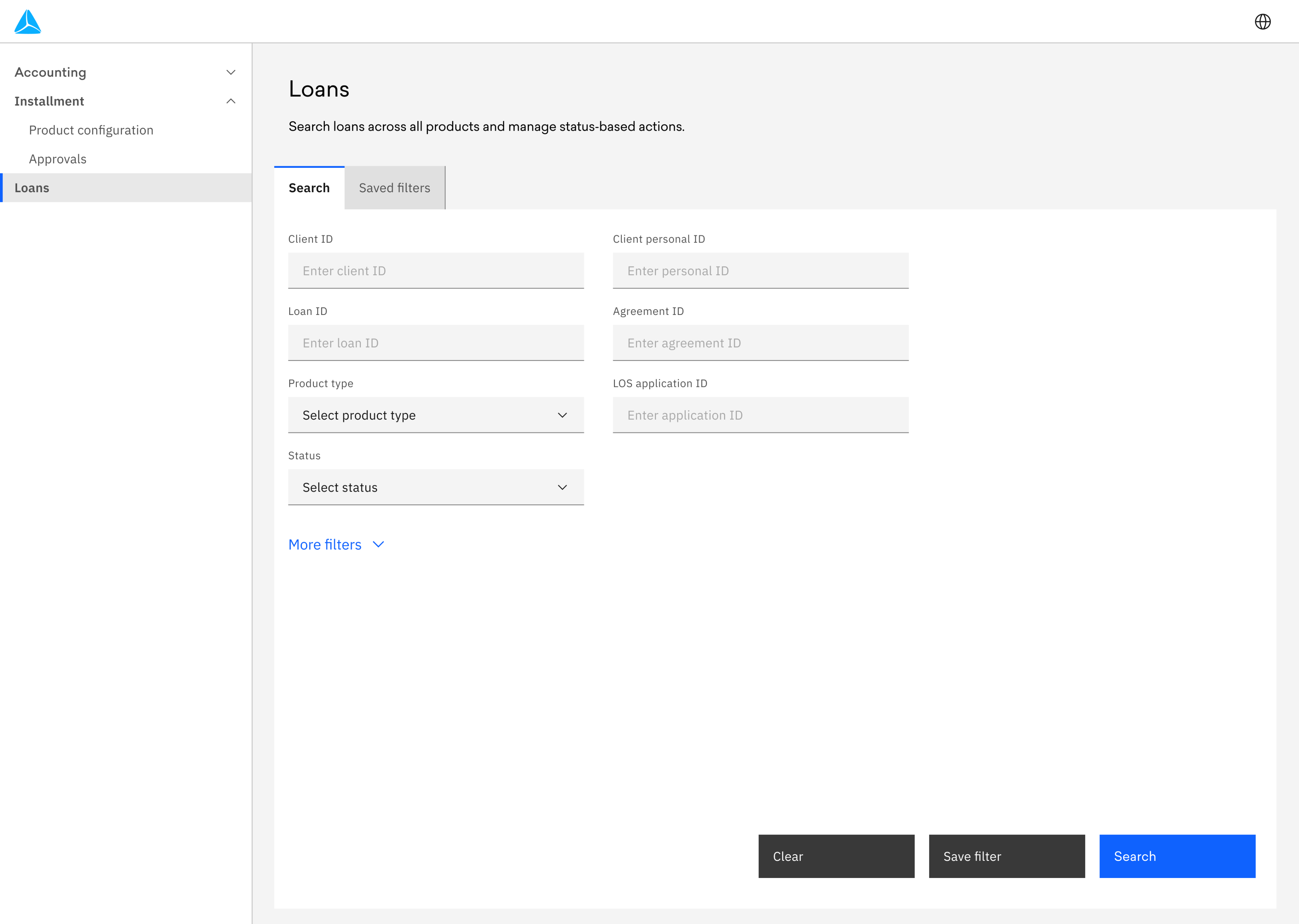Click the Client personal ID label
Viewport: 1299px width, 924px height.
659,239
